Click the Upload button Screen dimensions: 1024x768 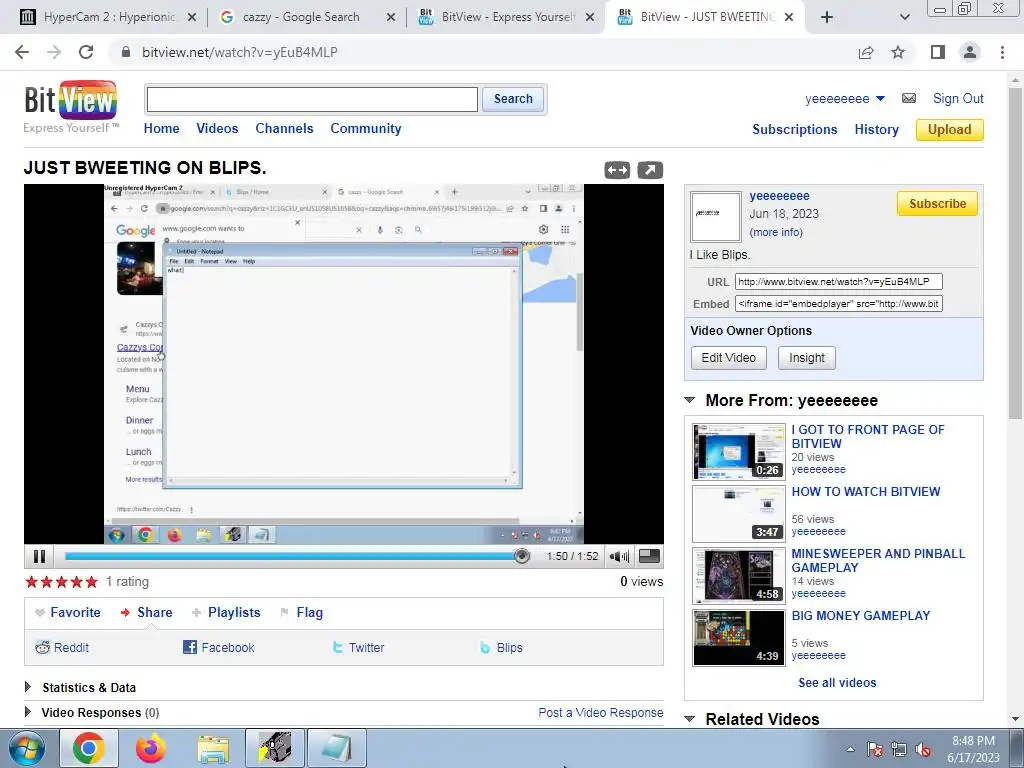[x=950, y=129]
